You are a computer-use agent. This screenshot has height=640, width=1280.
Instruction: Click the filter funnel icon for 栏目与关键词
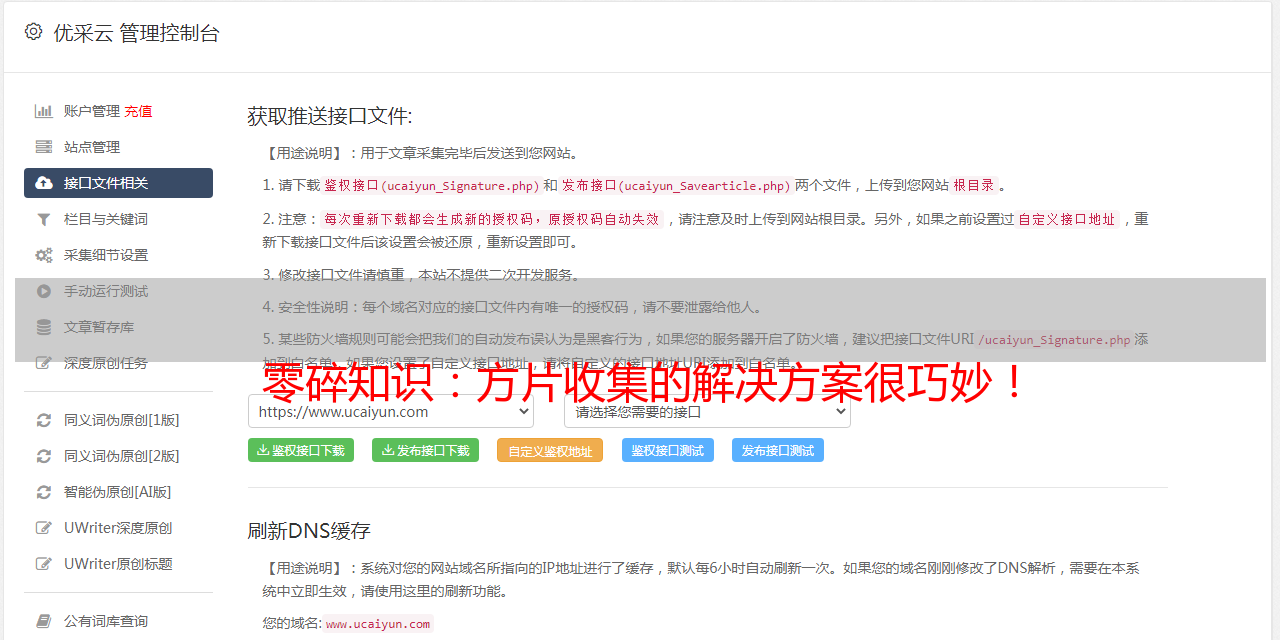44,219
